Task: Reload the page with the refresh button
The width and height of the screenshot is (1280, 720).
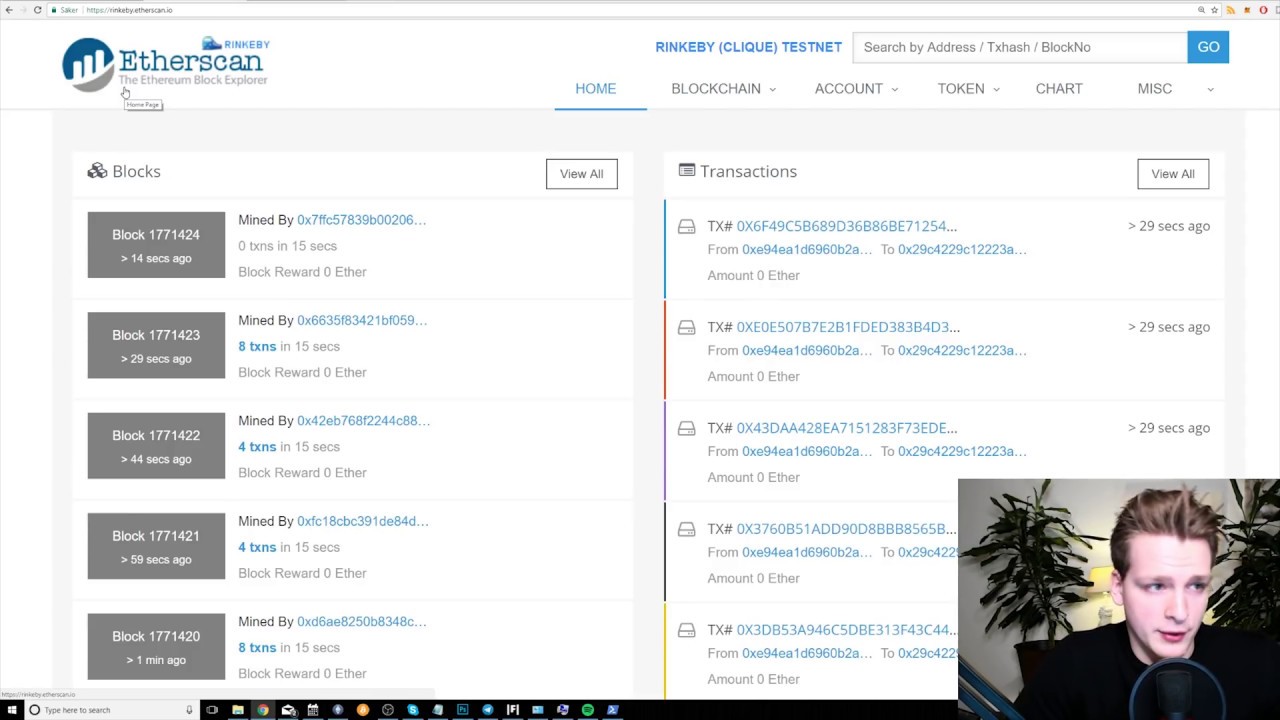Action: click(38, 10)
